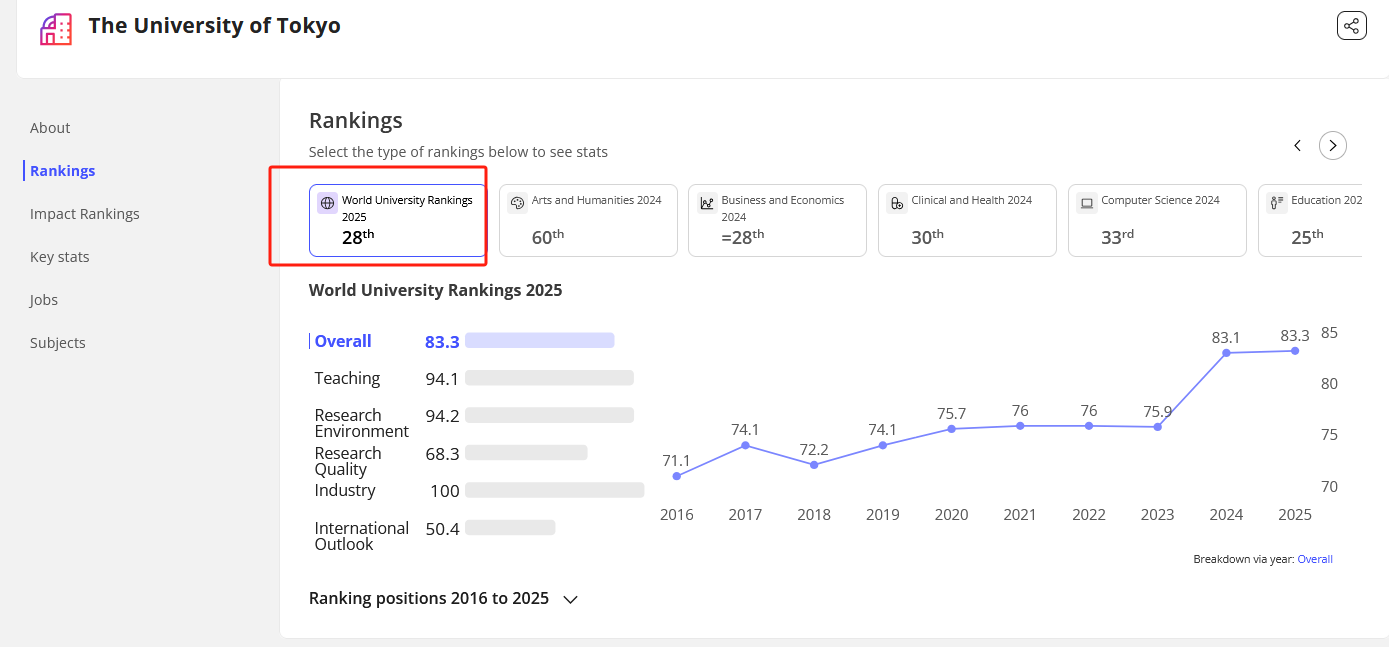
Task: Click the Industry score progress bar
Action: coord(554,490)
